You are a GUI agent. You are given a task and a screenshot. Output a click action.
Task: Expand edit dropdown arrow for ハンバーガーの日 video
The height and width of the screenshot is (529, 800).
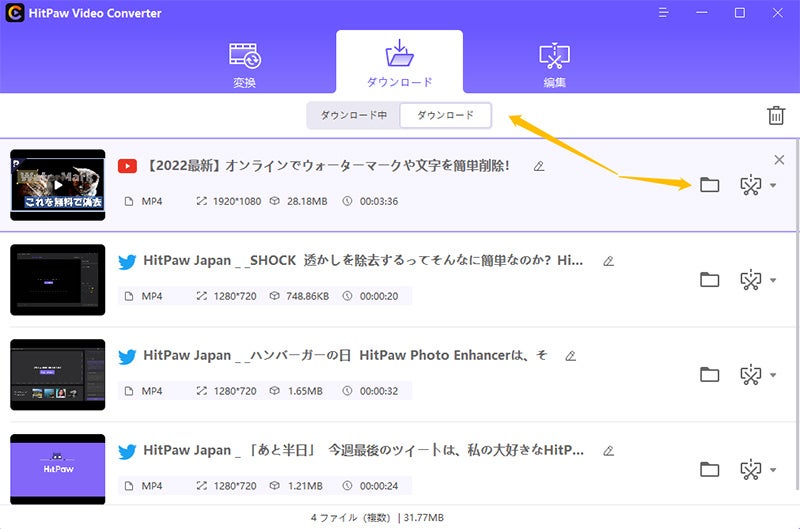click(773, 375)
